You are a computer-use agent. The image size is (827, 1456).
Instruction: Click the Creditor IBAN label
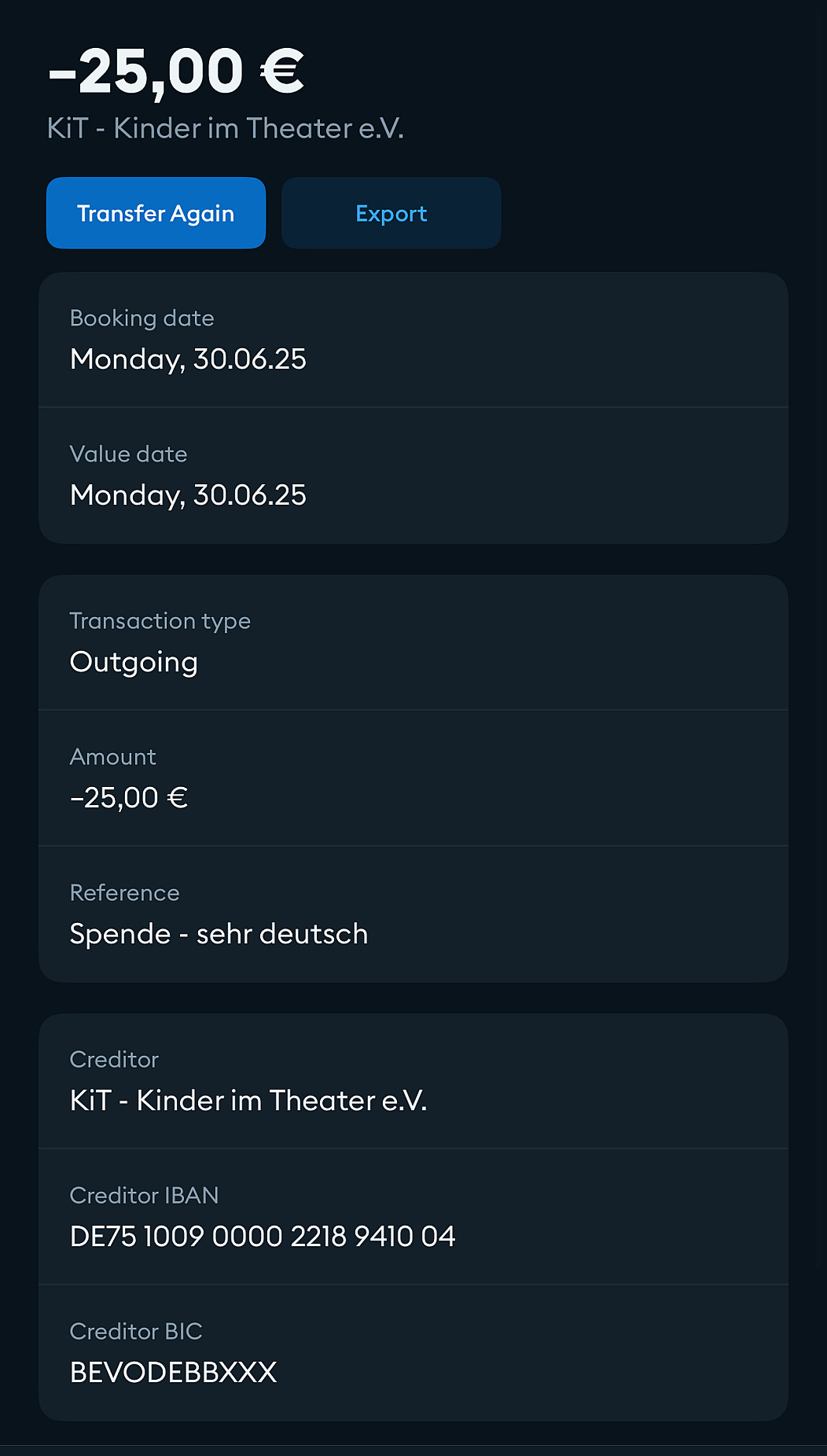pos(144,1196)
